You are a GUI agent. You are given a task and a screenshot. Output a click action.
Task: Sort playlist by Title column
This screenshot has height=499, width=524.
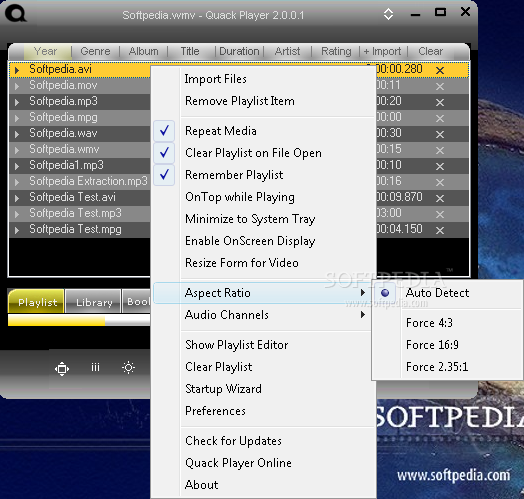190,51
